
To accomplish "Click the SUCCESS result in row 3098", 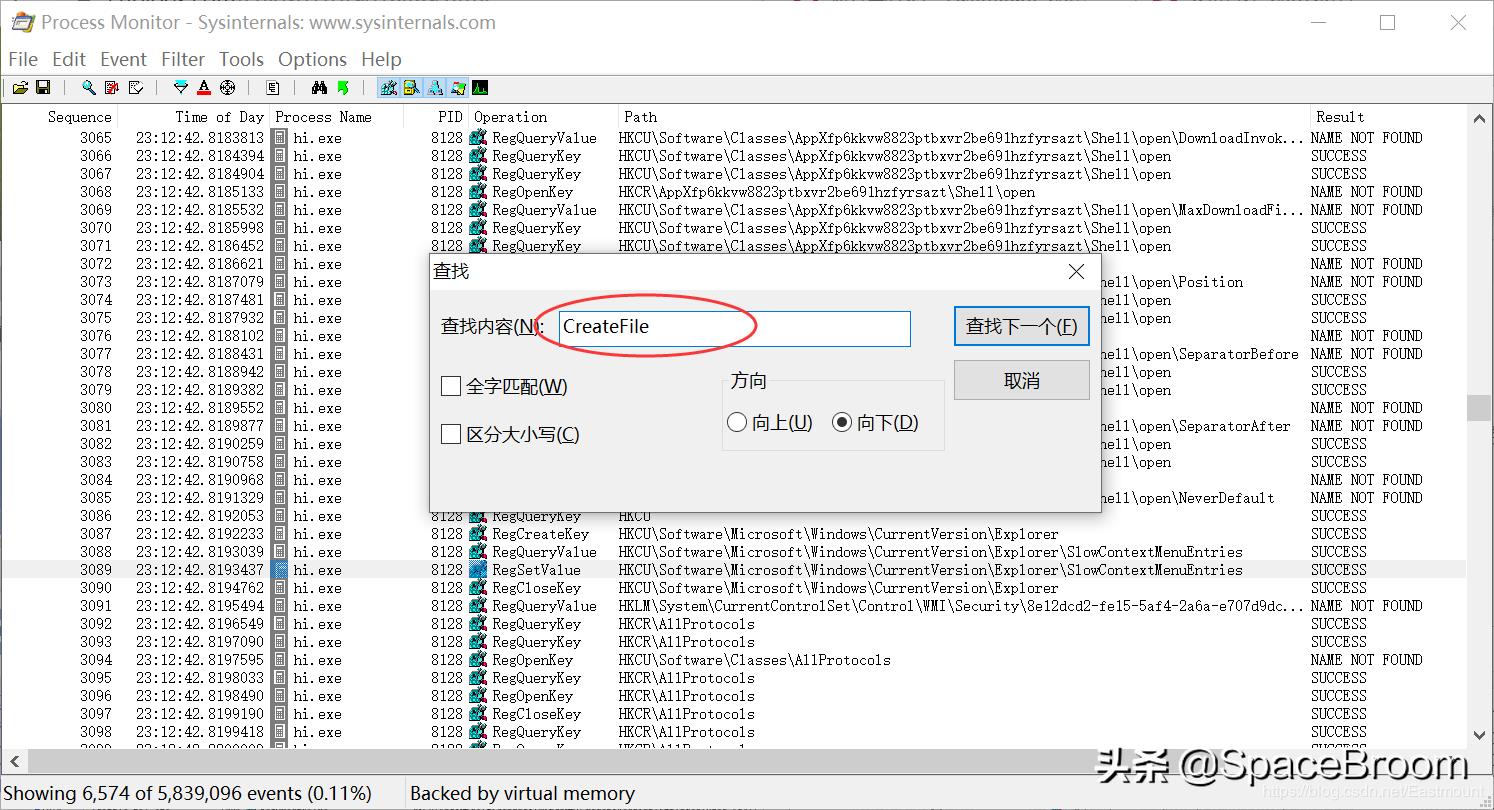I will point(1338,732).
